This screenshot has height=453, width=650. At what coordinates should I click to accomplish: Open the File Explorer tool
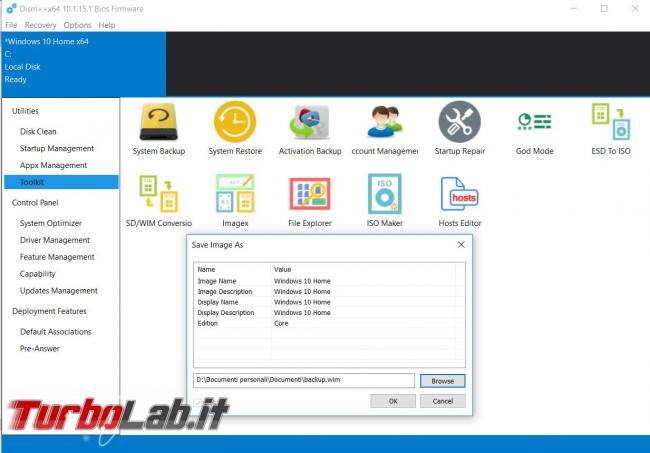310,201
